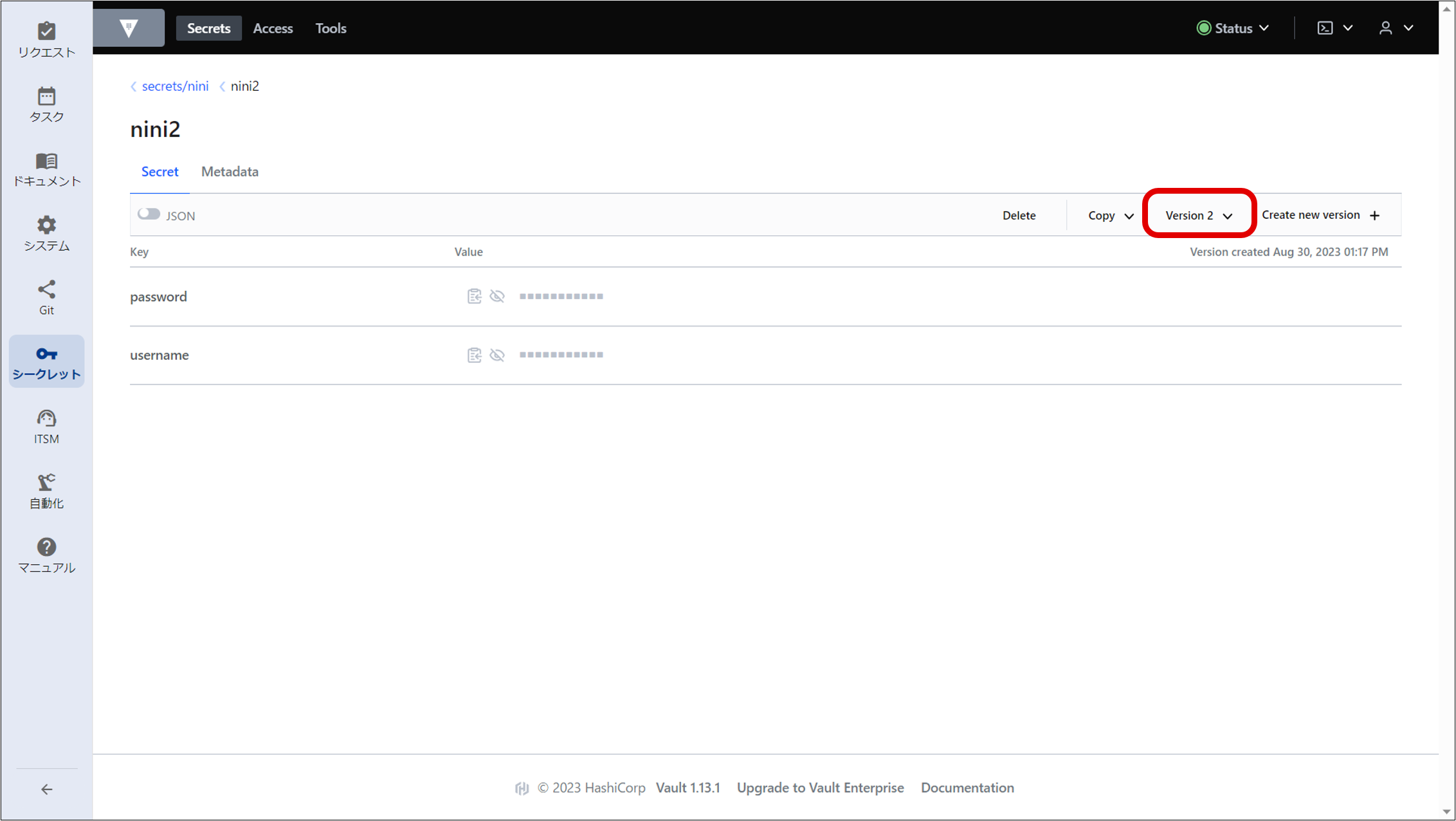Expand the Status dropdown in the header
The image size is (1456, 821).
point(1233,28)
